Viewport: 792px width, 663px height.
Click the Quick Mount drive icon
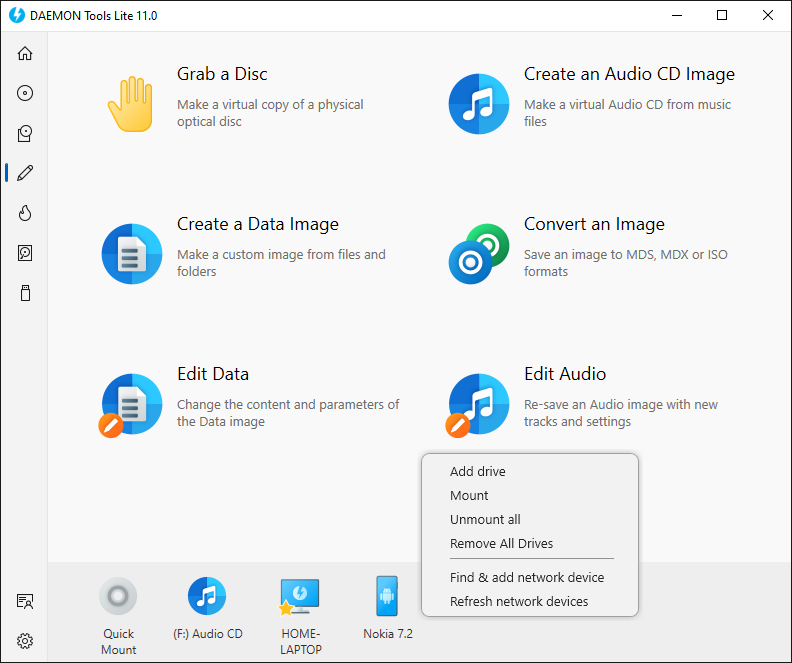tap(118, 596)
